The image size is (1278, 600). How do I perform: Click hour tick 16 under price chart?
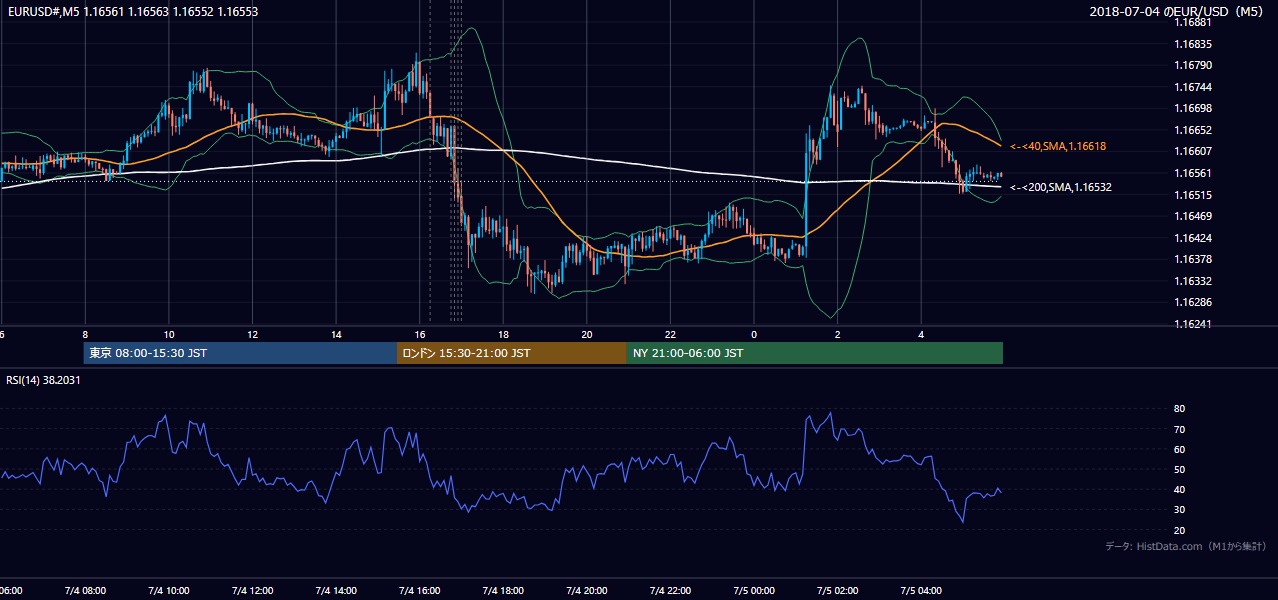click(420, 334)
